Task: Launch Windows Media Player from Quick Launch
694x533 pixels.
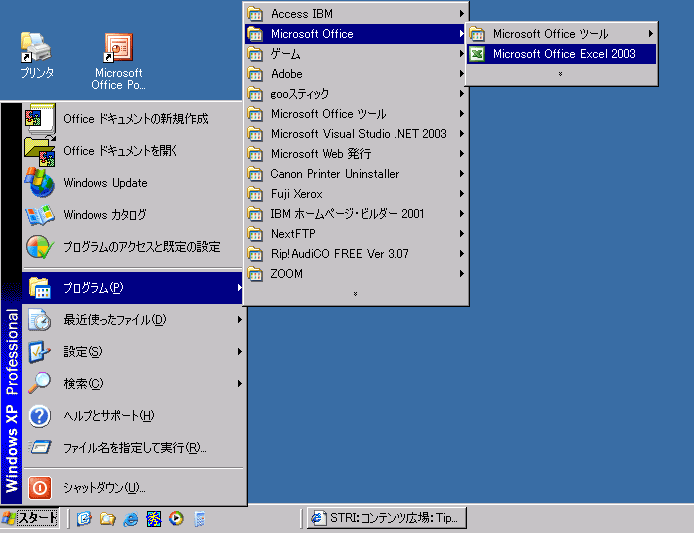Action: (x=176, y=518)
